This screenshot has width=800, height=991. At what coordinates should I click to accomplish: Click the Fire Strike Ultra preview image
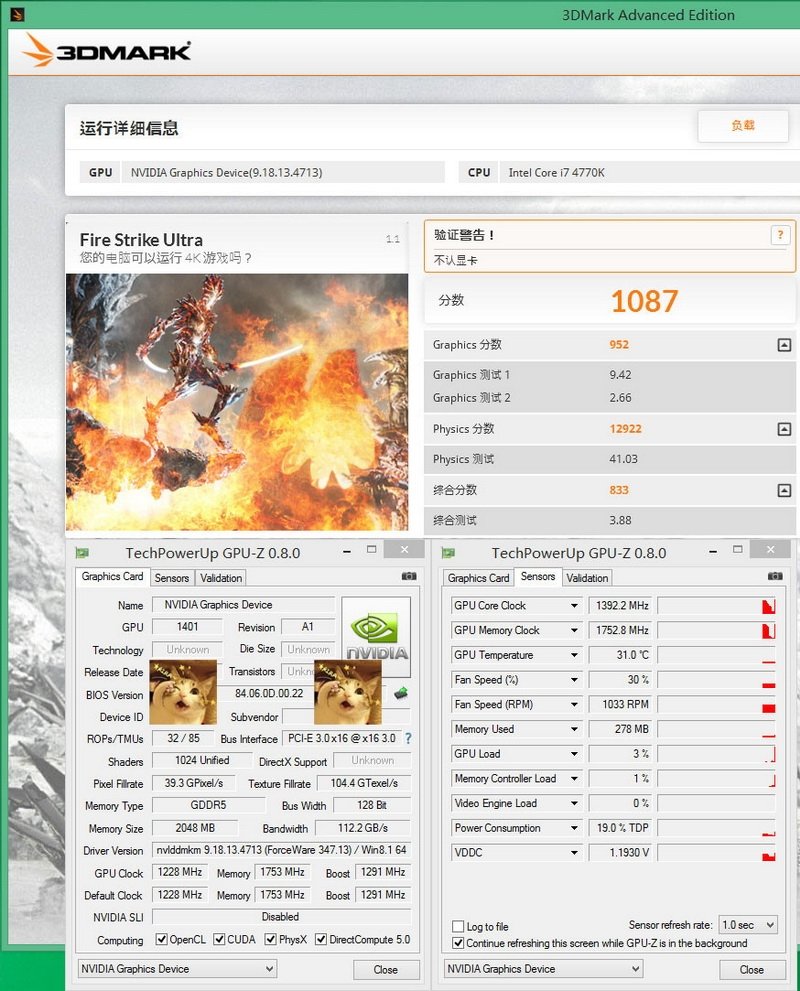point(237,402)
